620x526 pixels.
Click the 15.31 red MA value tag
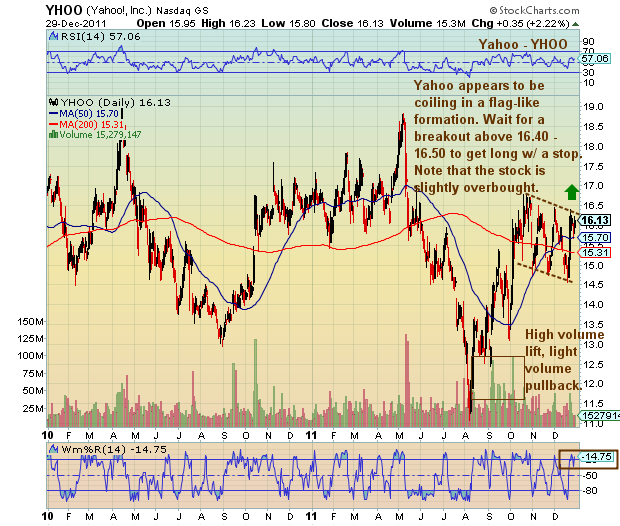595,252
